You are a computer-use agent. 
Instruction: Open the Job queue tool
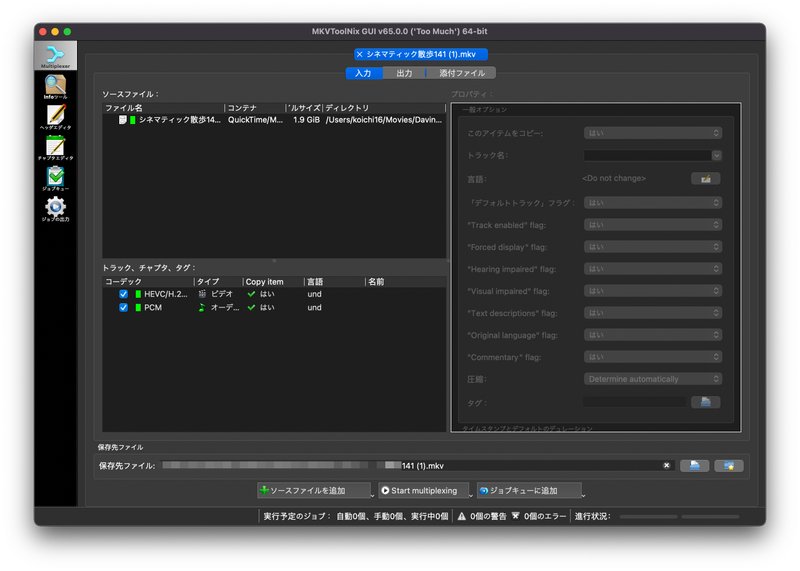(56, 178)
